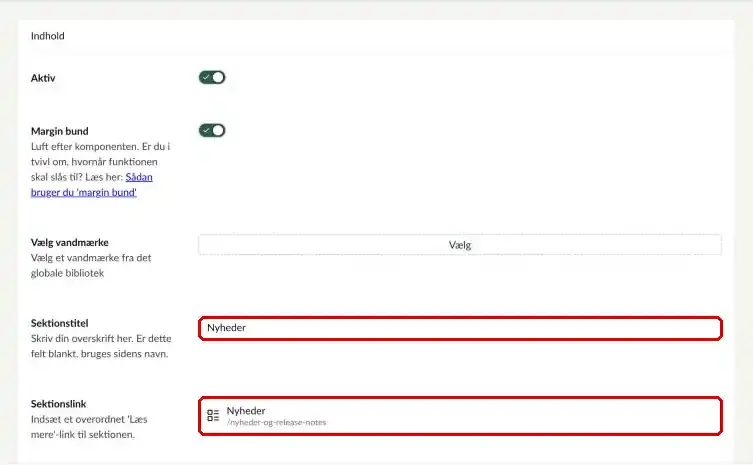Toggle the Aktiv switch
This screenshot has height=465, width=753.
pos(212,77)
